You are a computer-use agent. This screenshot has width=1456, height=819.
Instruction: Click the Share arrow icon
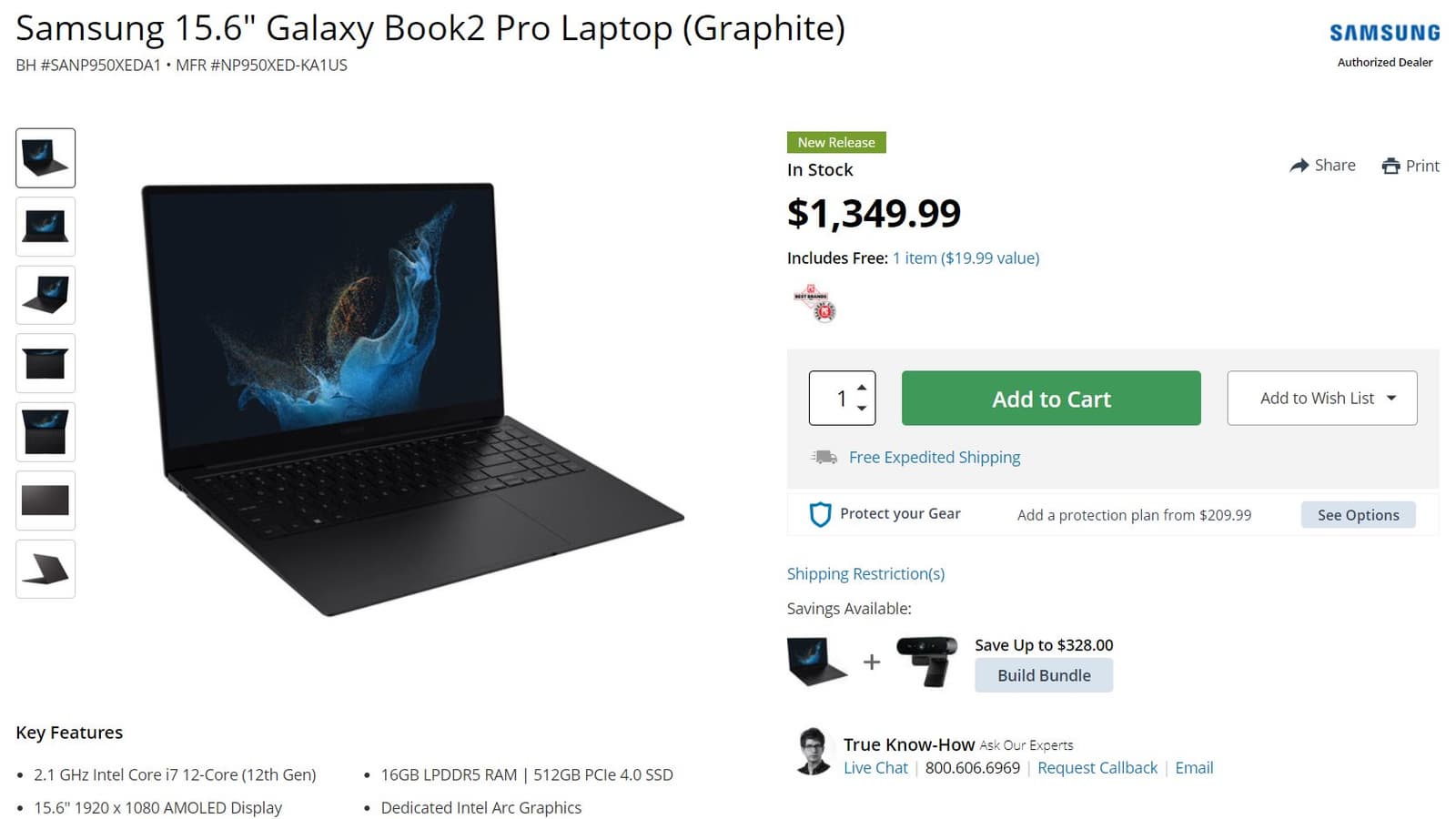point(1299,166)
